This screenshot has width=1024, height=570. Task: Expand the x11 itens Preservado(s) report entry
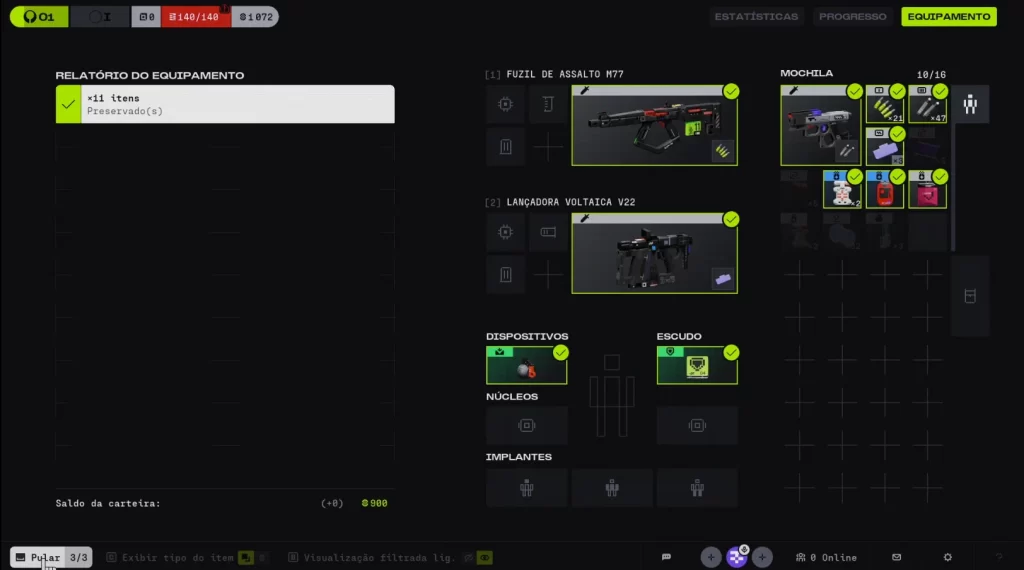click(238, 104)
